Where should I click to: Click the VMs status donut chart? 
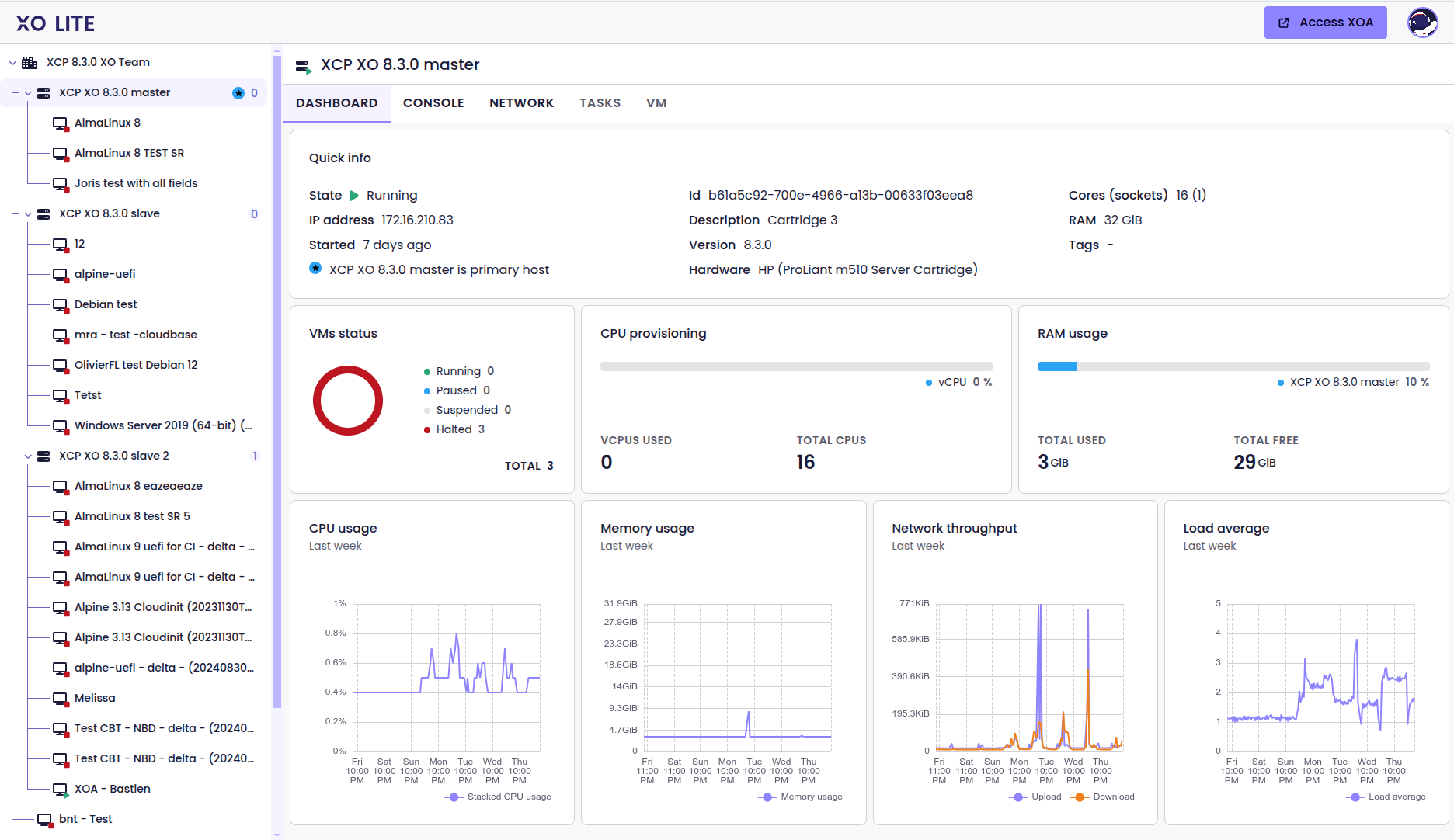pos(348,401)
